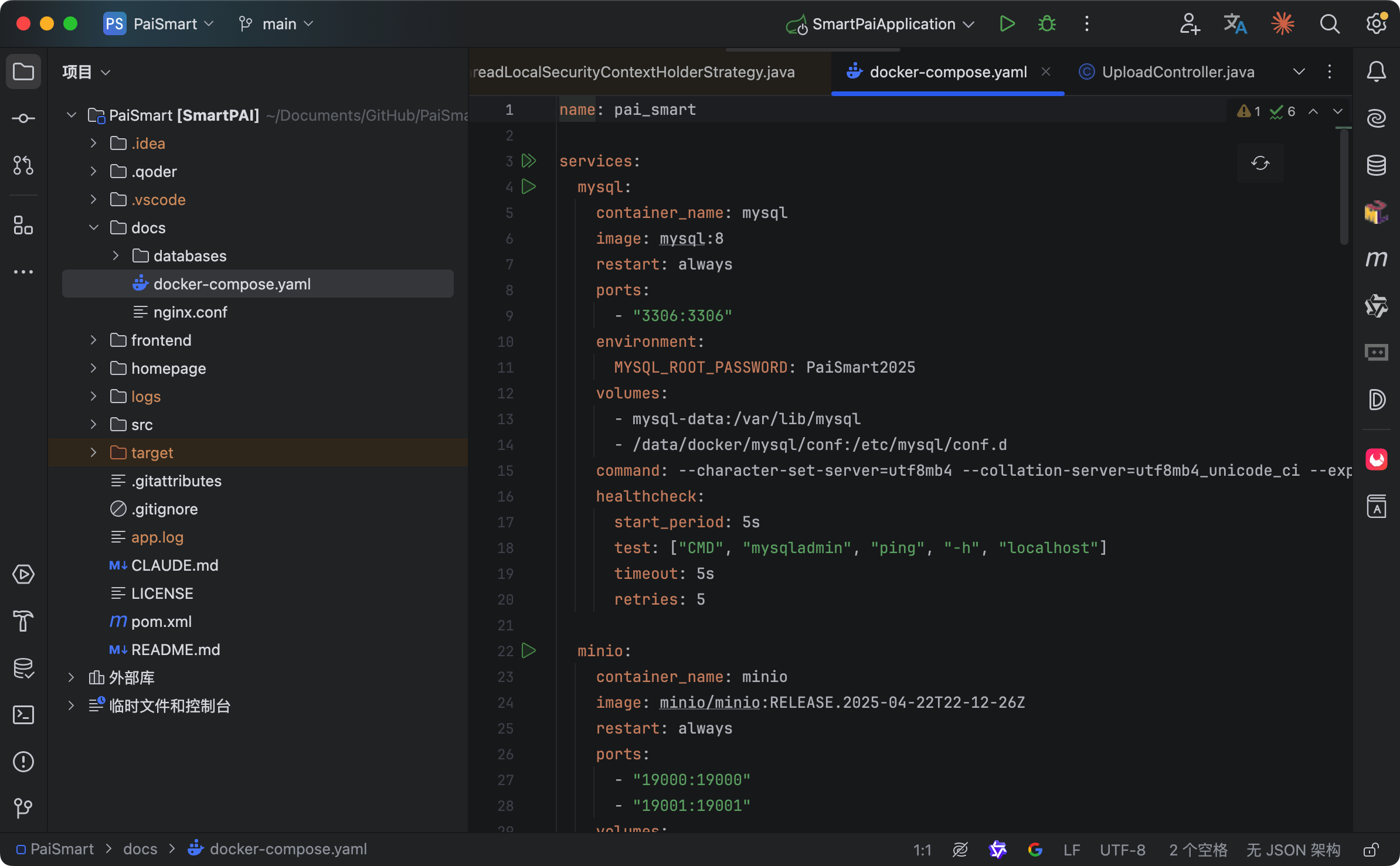Close the docker-compose.yaml tab

(1045, 71)
